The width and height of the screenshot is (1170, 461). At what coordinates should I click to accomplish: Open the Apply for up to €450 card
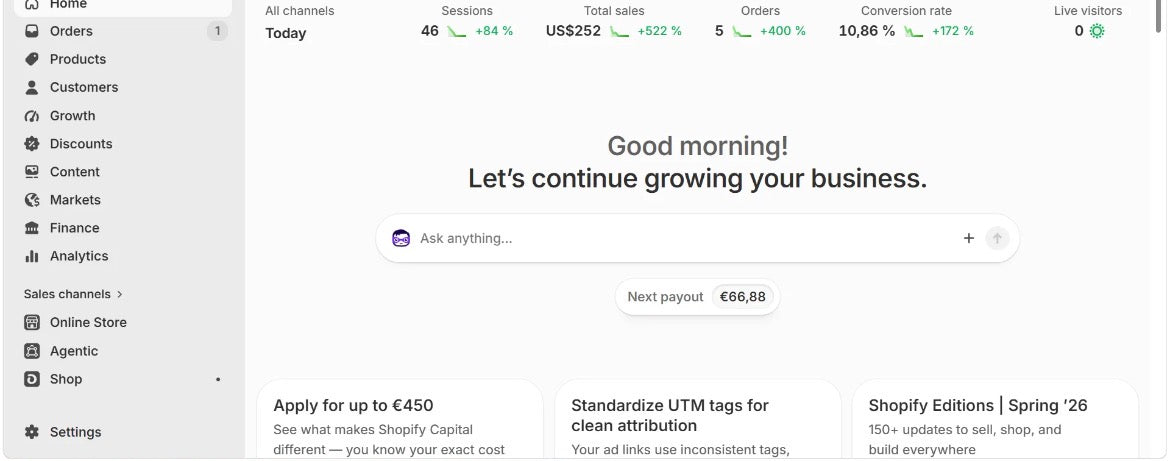point(399,419)
